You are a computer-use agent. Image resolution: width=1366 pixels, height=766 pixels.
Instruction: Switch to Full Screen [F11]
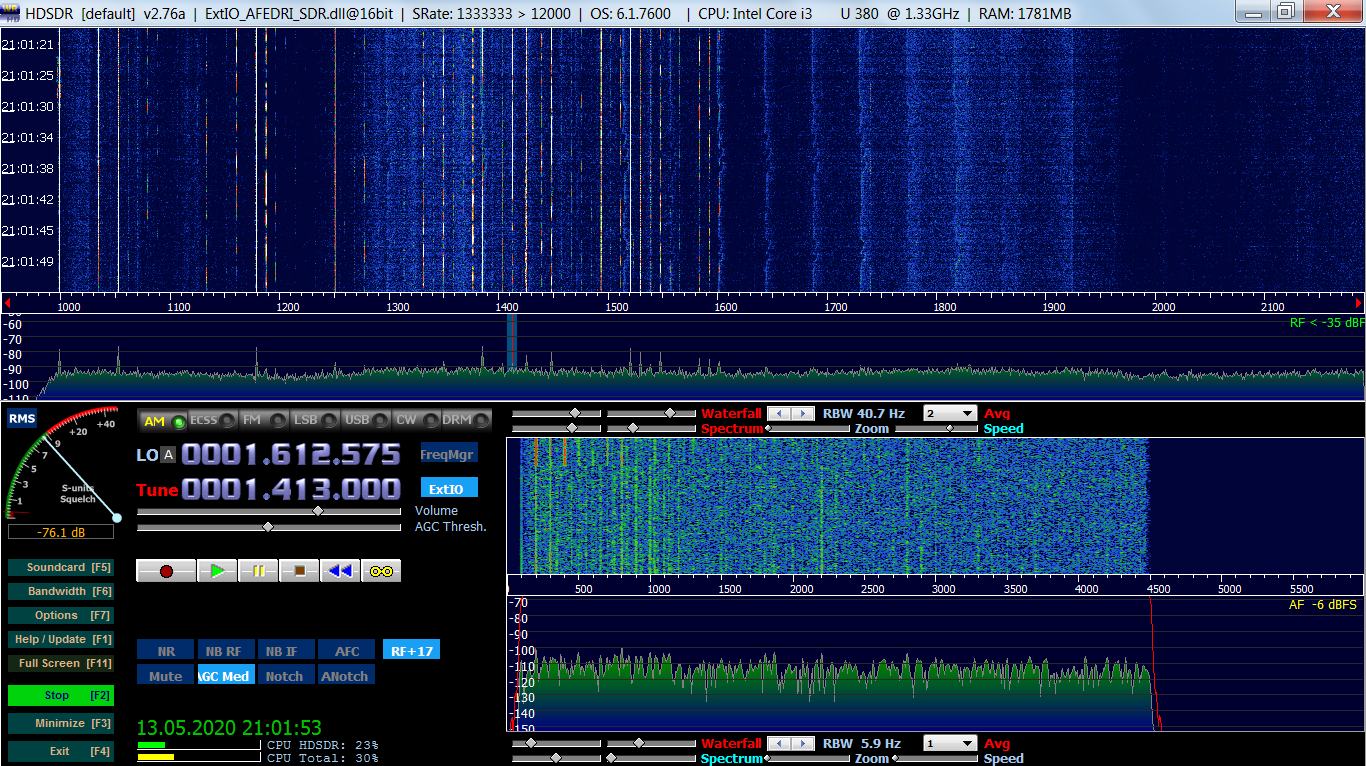click(60, 663)
